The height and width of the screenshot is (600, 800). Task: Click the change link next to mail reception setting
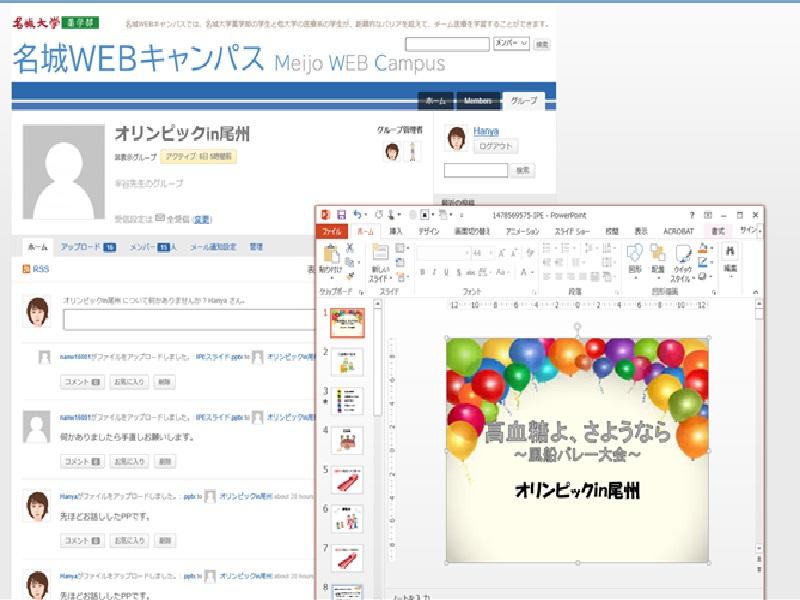pos(202,219)
